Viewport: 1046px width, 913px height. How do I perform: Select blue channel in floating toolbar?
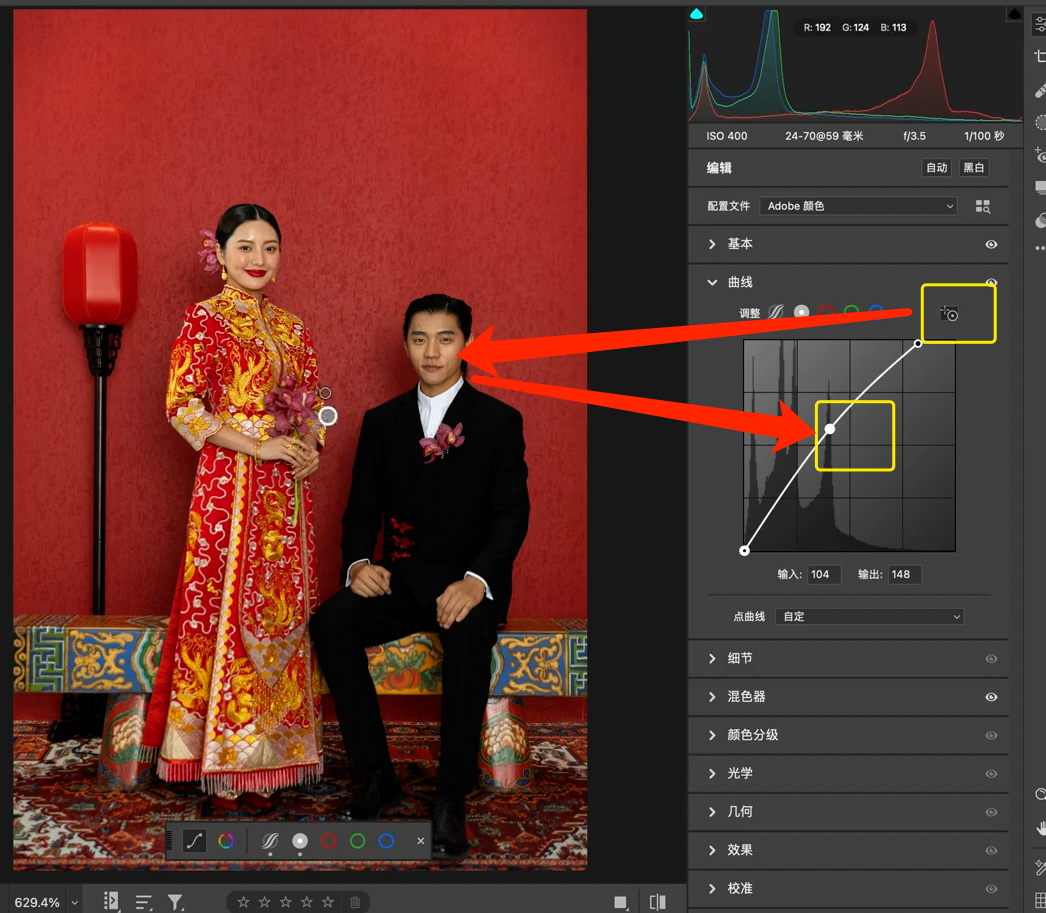tap(386, 841)
